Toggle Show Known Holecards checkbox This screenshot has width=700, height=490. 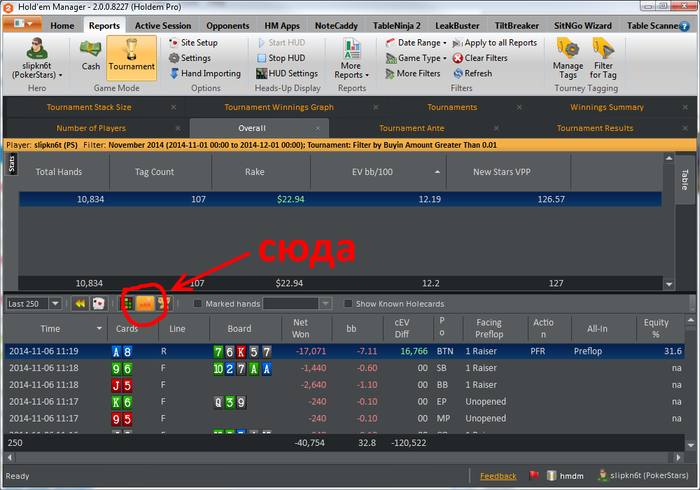click(348, 304)
